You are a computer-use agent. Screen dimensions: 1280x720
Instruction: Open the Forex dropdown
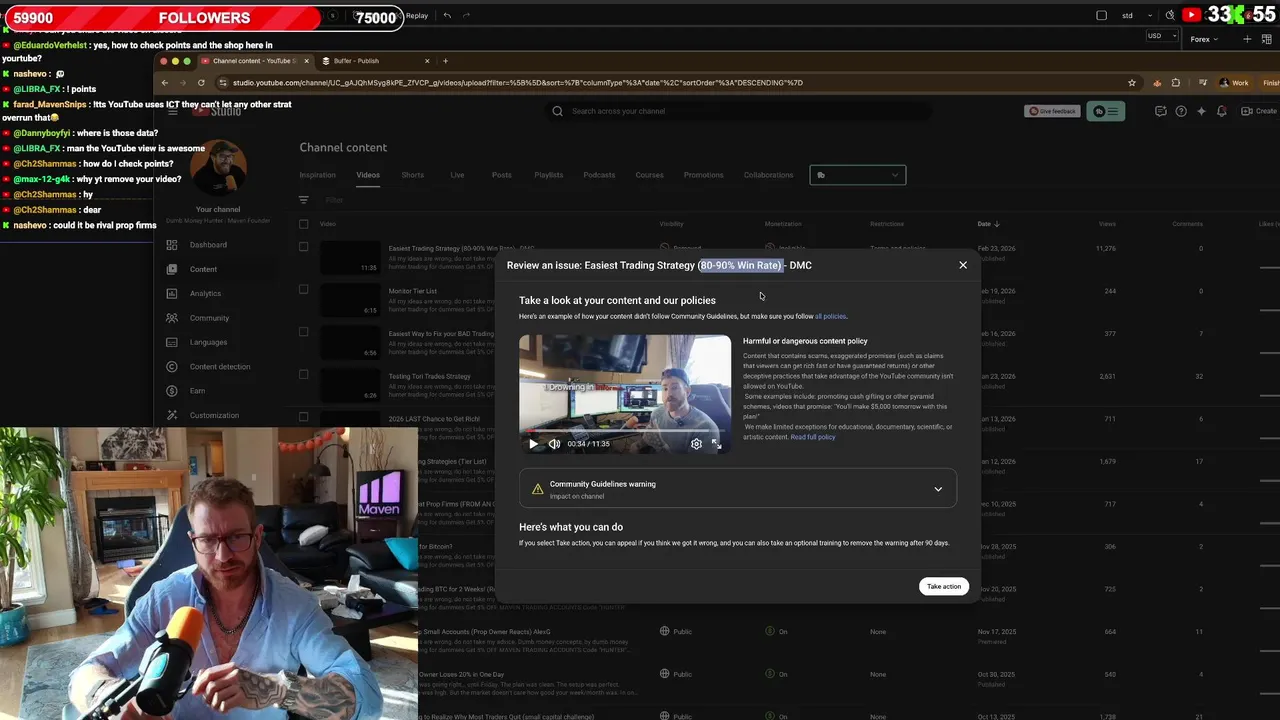(x=1203, y=39)
